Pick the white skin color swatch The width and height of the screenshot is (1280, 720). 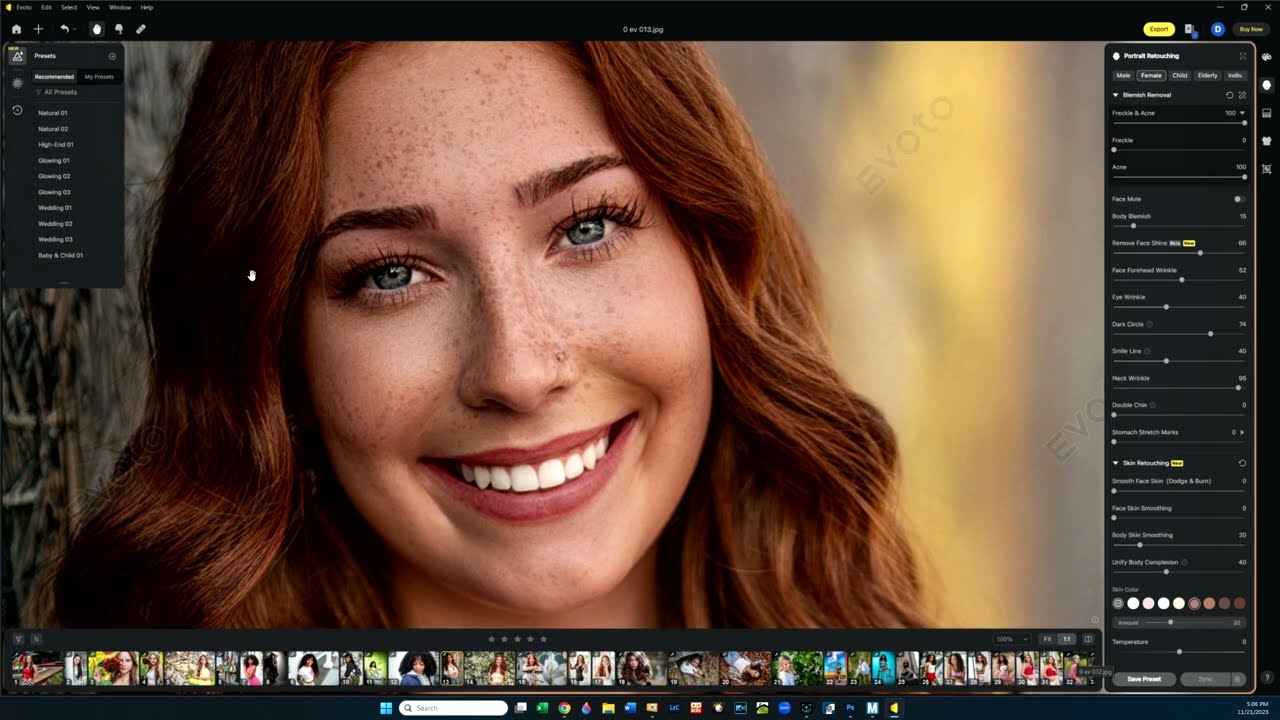[1133, 603]
